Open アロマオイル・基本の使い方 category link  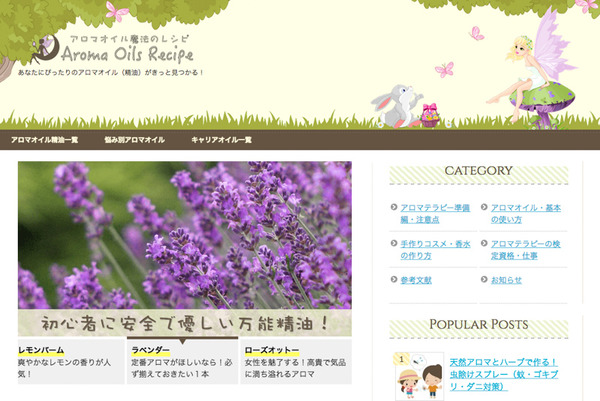(527, 213)
